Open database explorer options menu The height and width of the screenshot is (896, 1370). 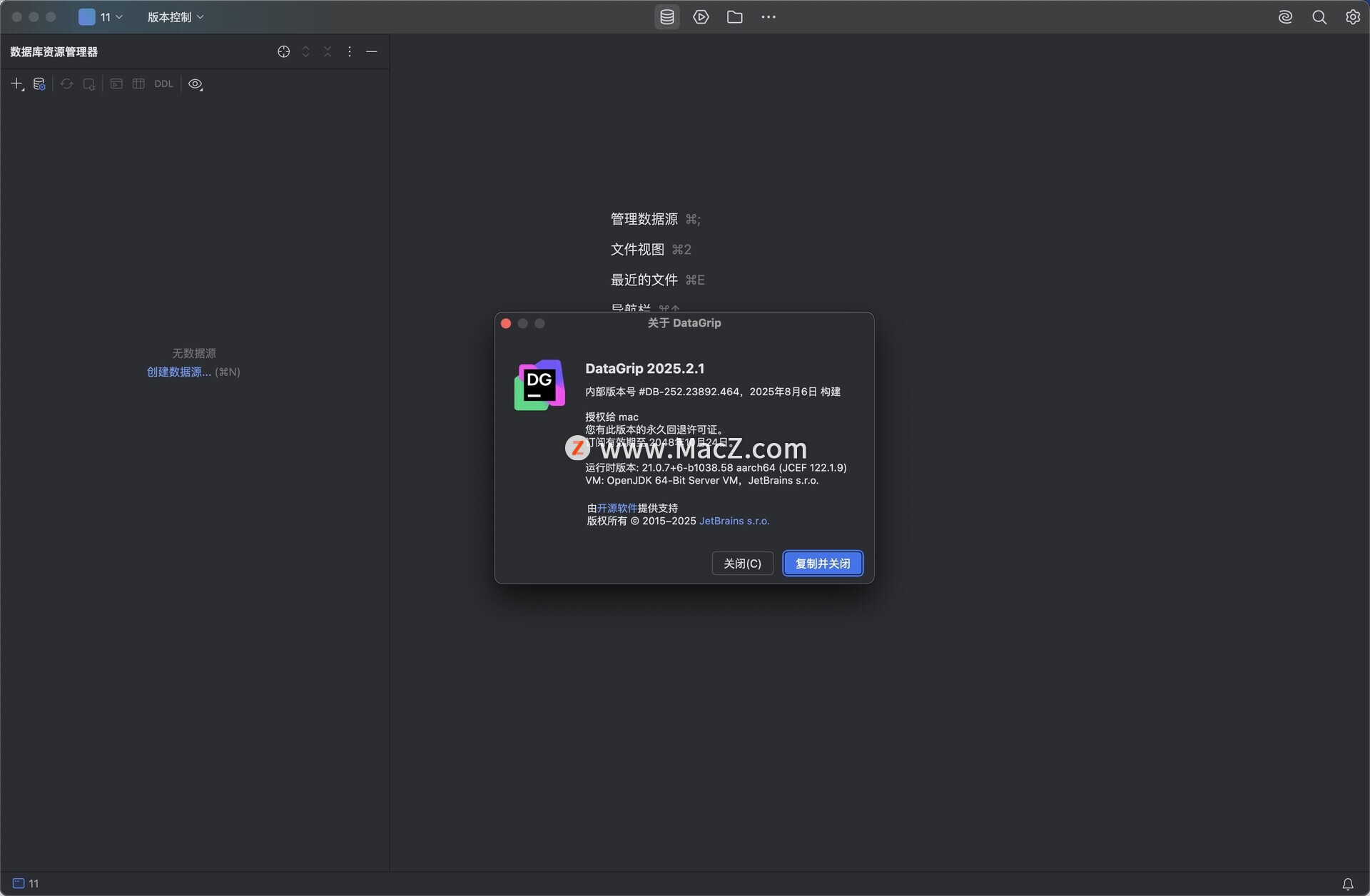(x=350, y=51)
